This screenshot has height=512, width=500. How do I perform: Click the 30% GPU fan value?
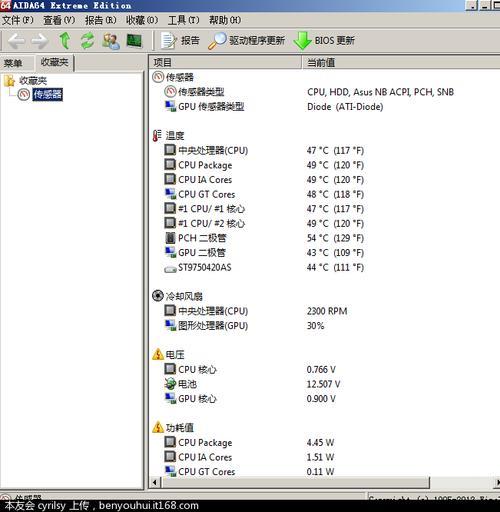pyautogui.click(x=315, y=326)
